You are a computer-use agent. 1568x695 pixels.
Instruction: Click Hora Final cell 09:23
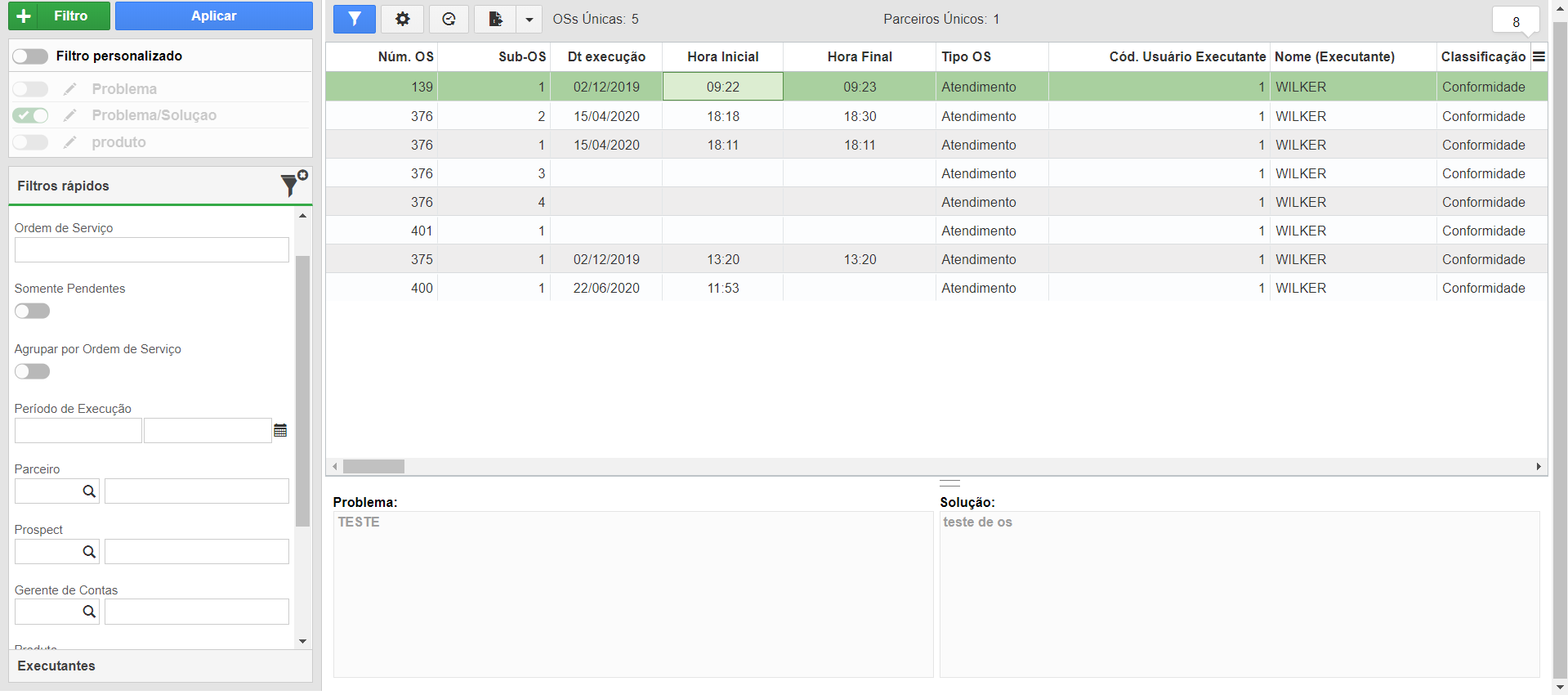[x=860, y=87]
